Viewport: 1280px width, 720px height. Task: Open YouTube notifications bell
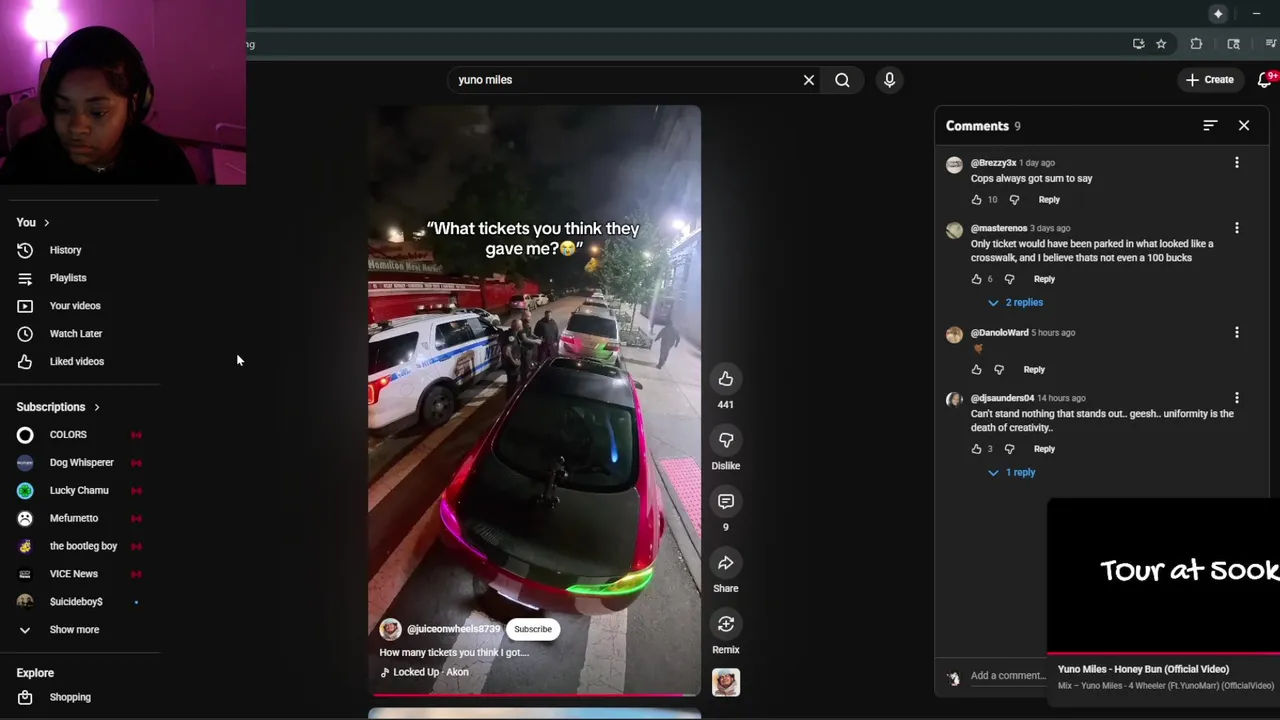pyautogui.click(x=1264, y=80)
